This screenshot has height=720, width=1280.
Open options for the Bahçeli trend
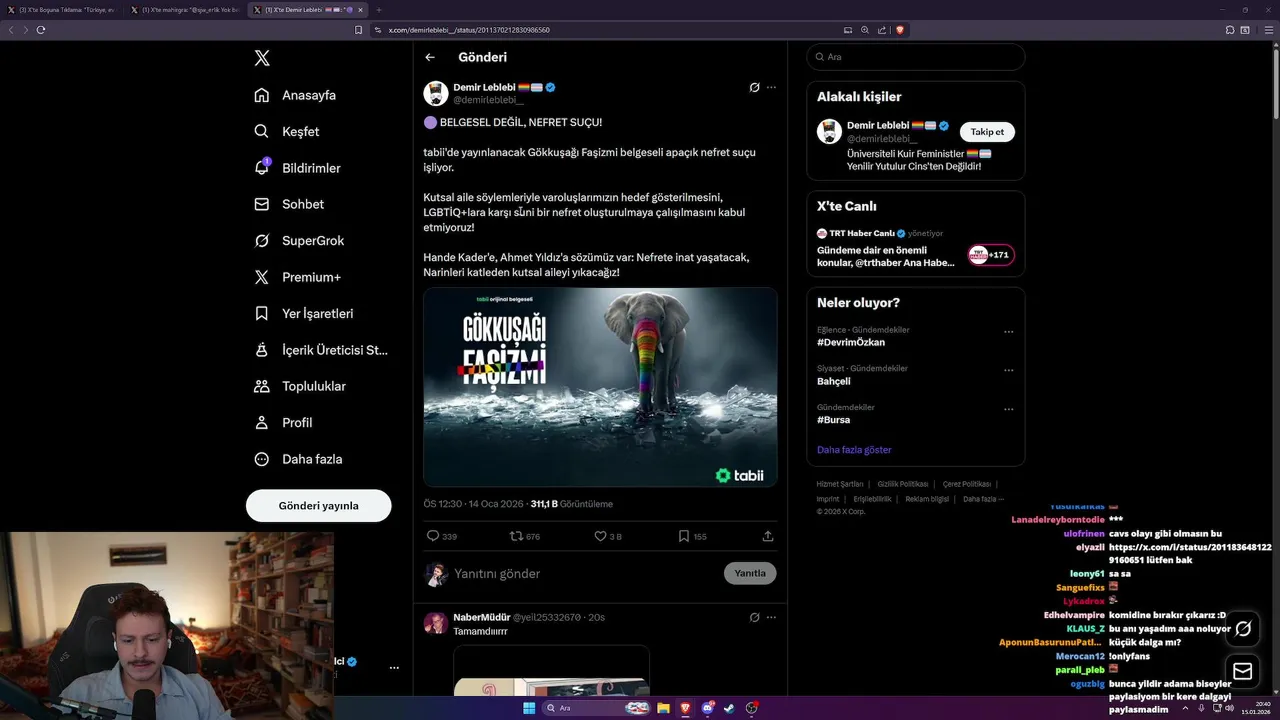pos(1008,370)
